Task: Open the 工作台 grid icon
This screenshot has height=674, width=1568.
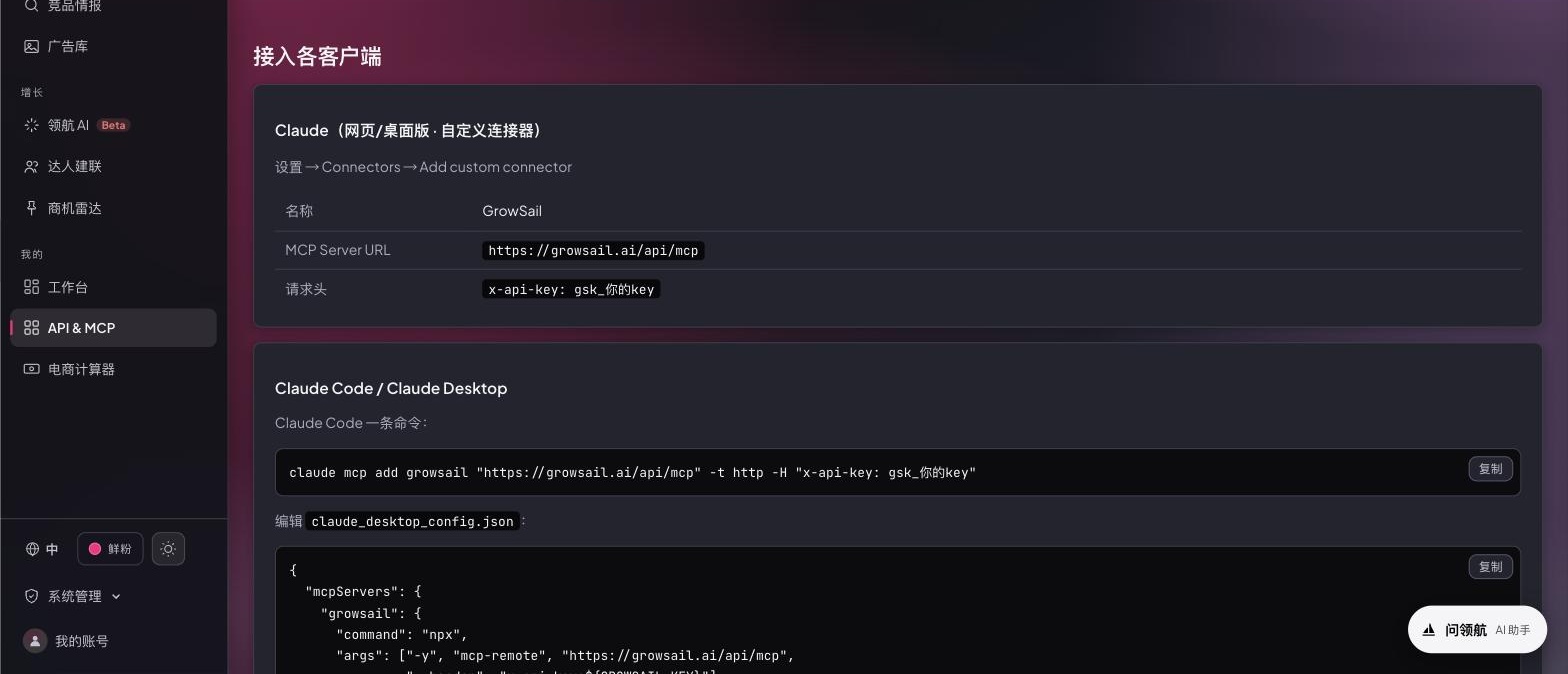Action: tap(31, 287)
